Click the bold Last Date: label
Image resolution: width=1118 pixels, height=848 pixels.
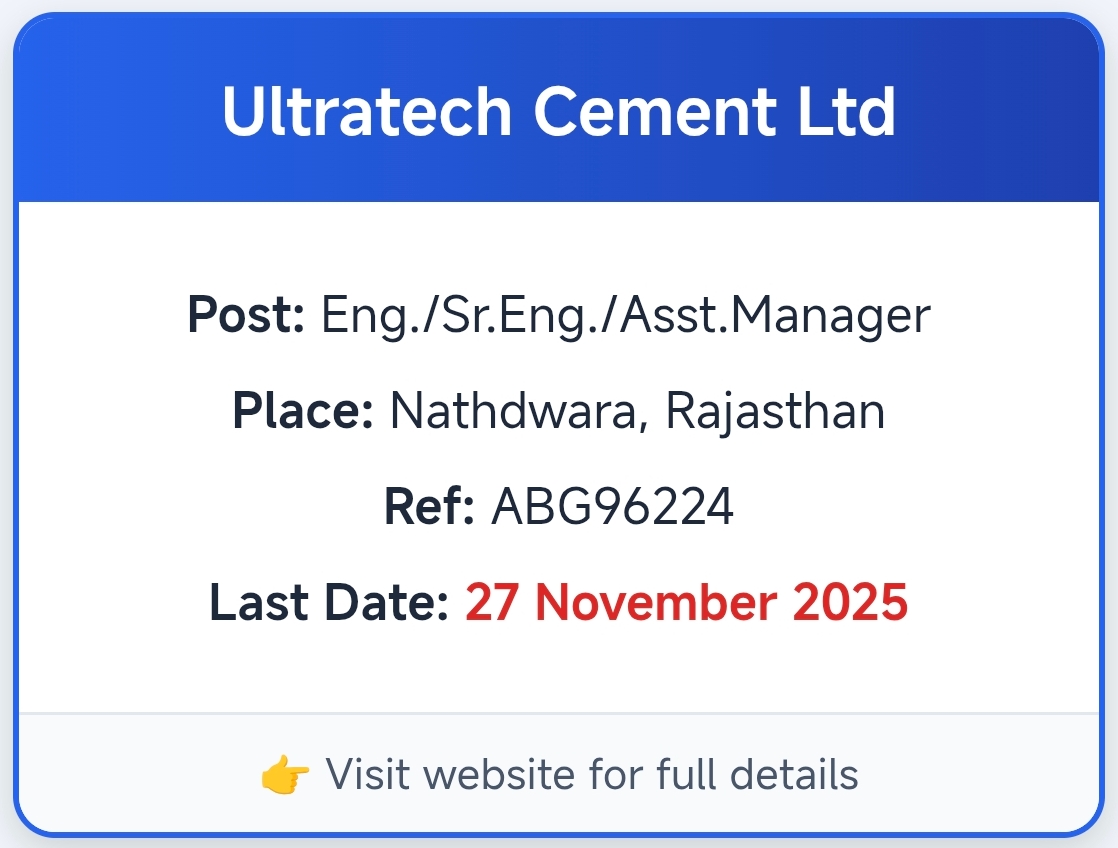(x=329, y=603)
